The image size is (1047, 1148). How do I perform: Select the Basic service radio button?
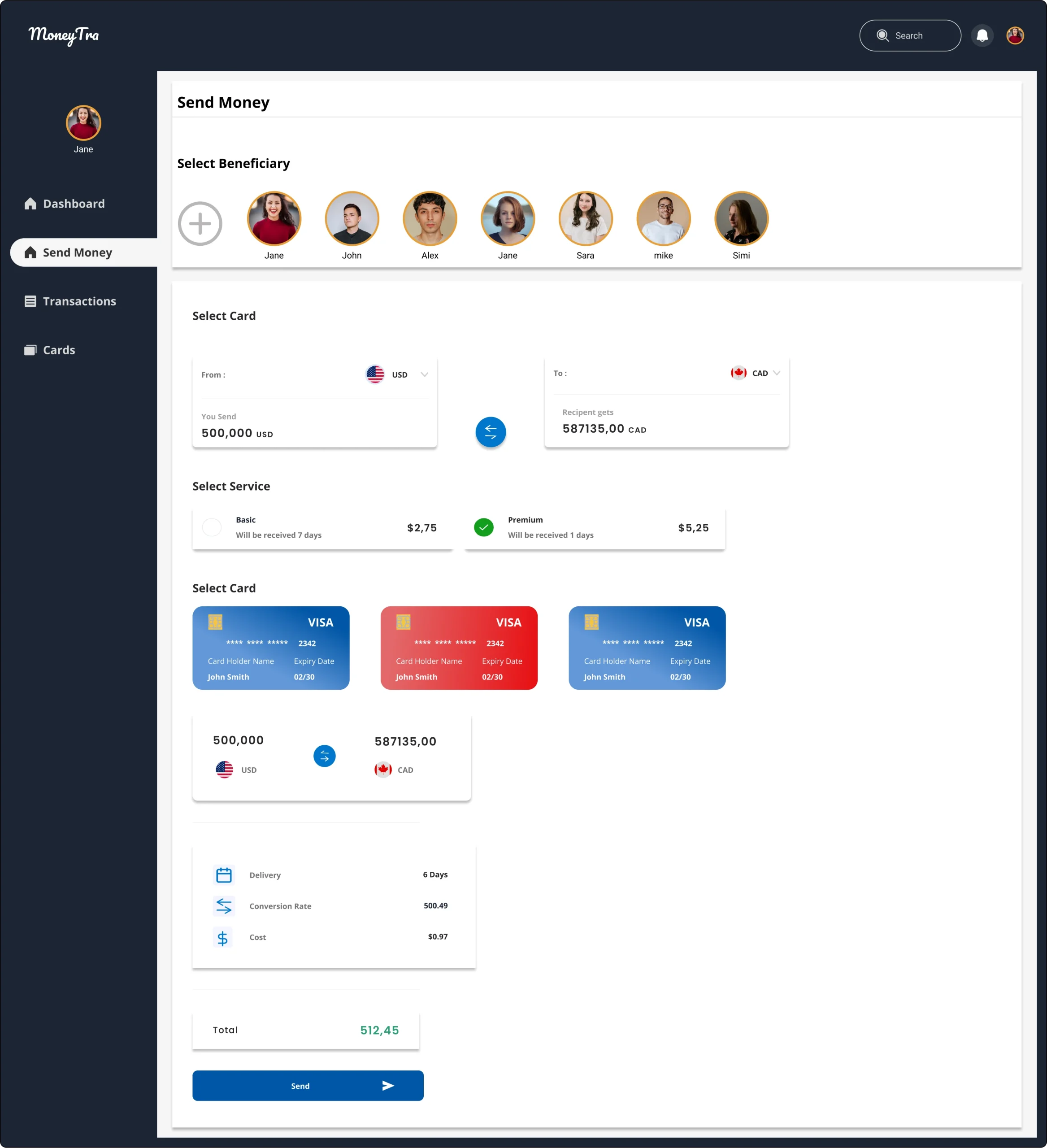pos(212,527)
